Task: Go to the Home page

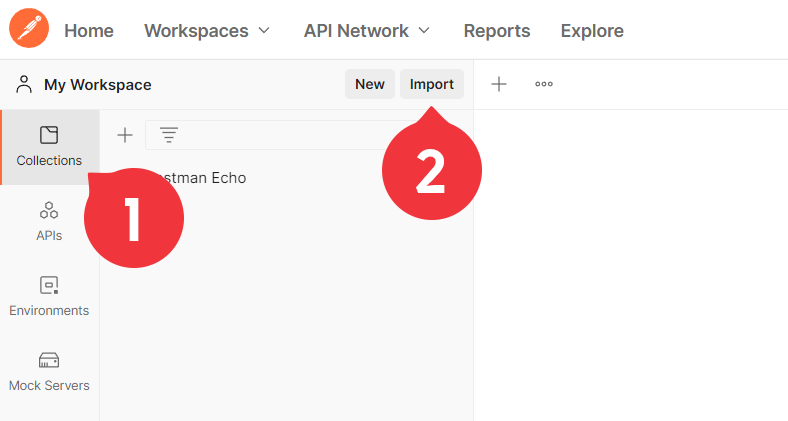Action: [x=89, y=31]
